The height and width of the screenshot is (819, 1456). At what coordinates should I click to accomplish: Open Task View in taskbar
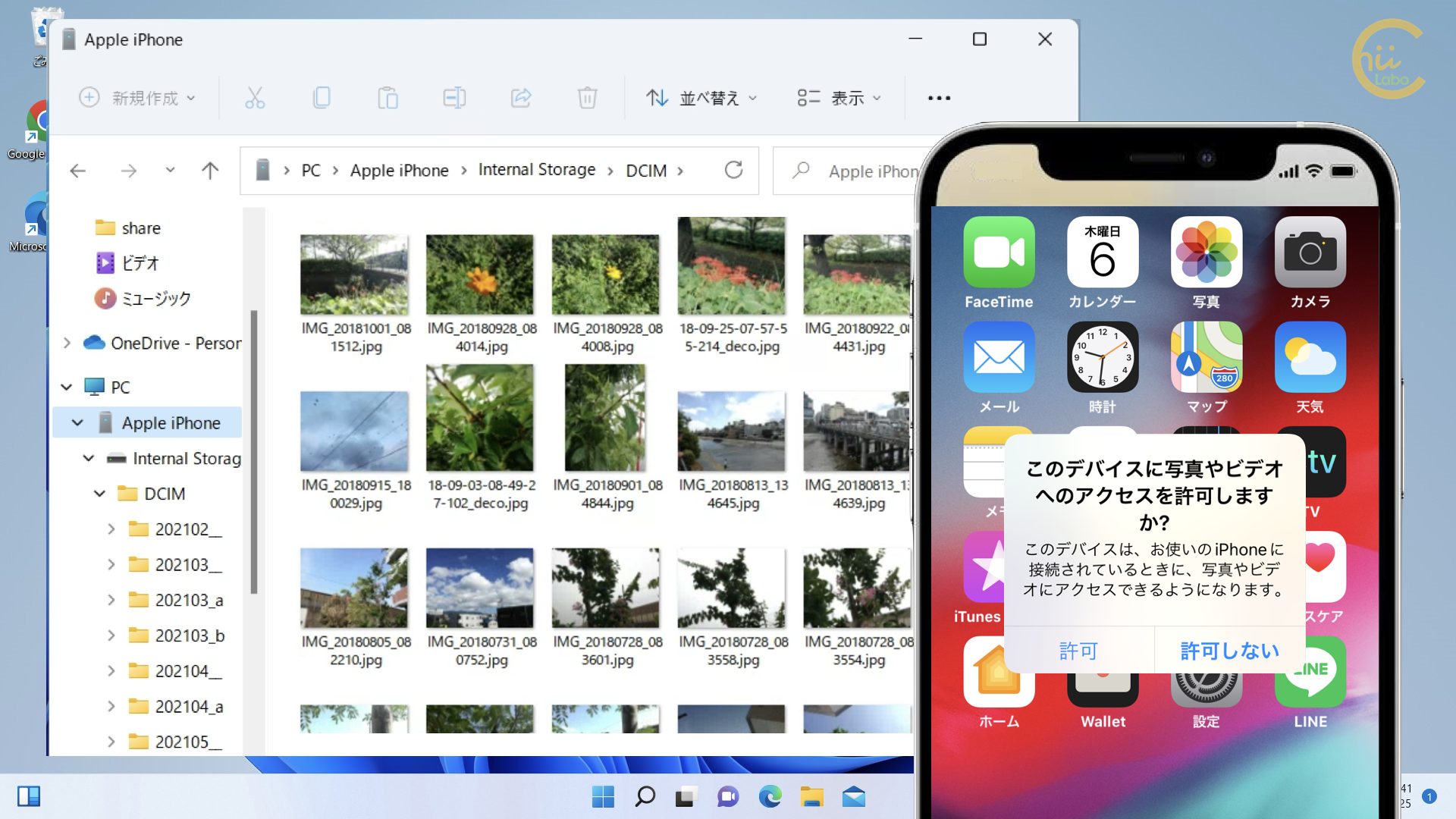(x=686, y=797)
